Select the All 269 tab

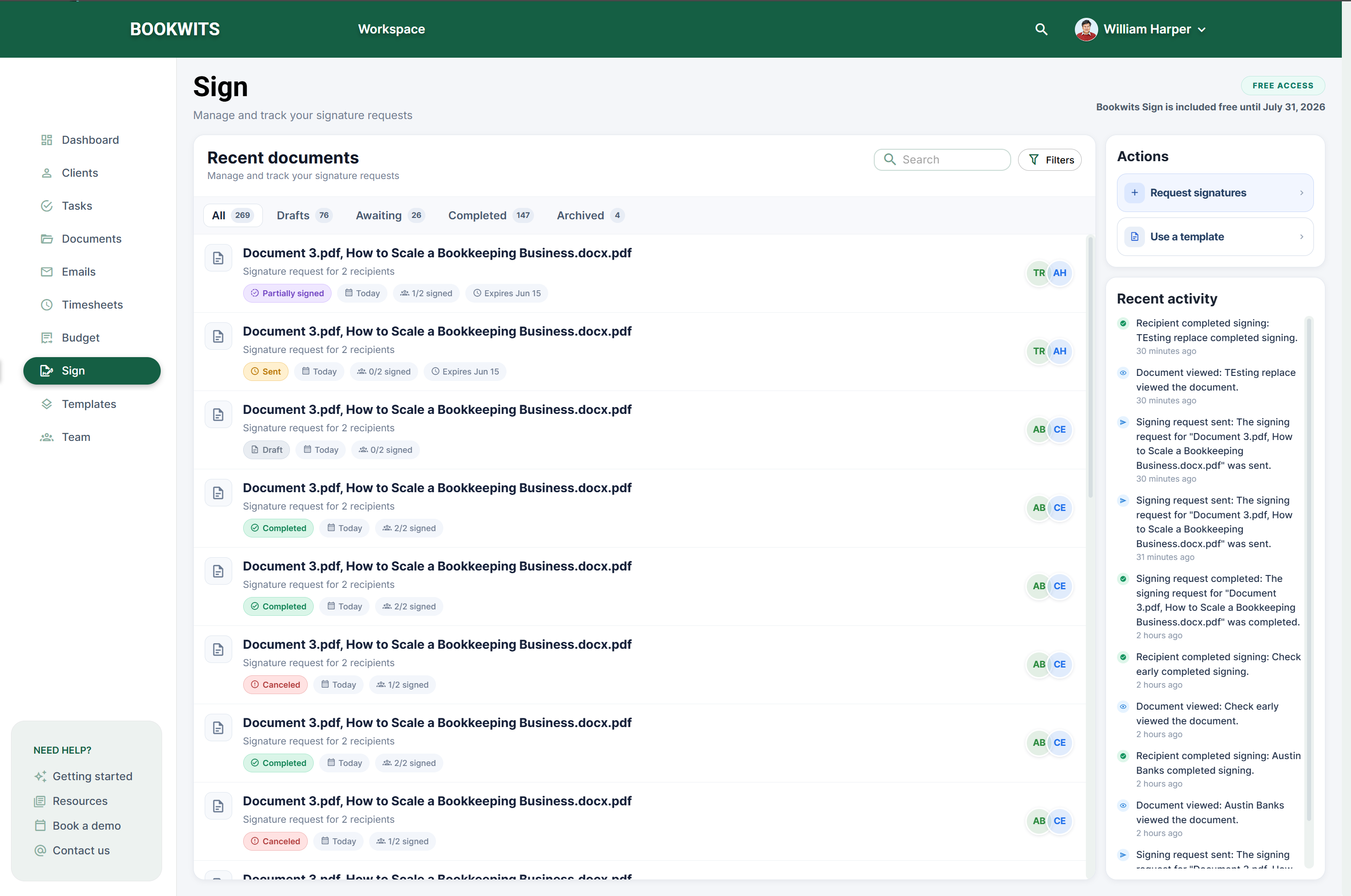click(x=233, y=216)
